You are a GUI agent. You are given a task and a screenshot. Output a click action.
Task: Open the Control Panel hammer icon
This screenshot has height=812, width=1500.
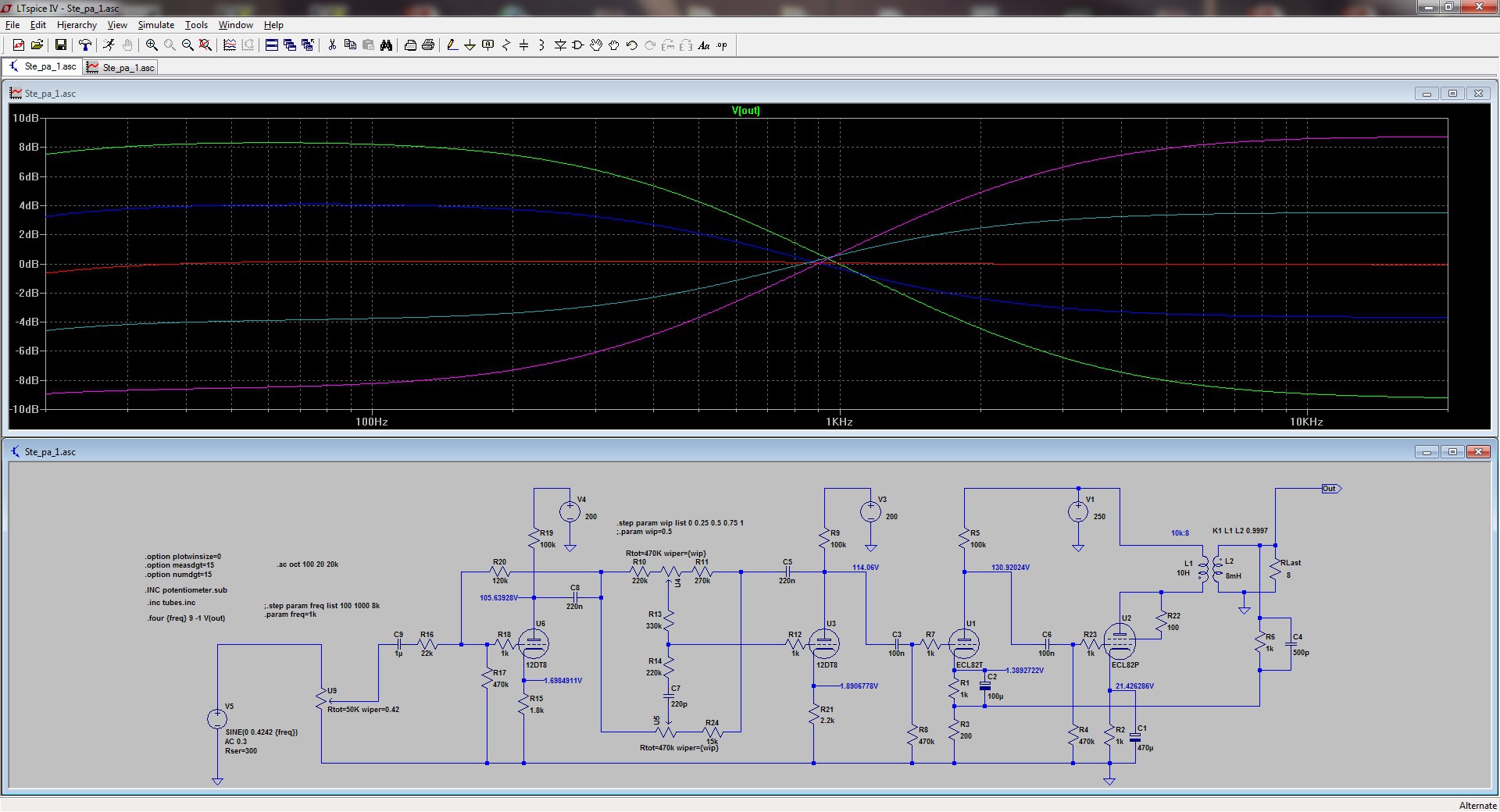pos(85,45)
